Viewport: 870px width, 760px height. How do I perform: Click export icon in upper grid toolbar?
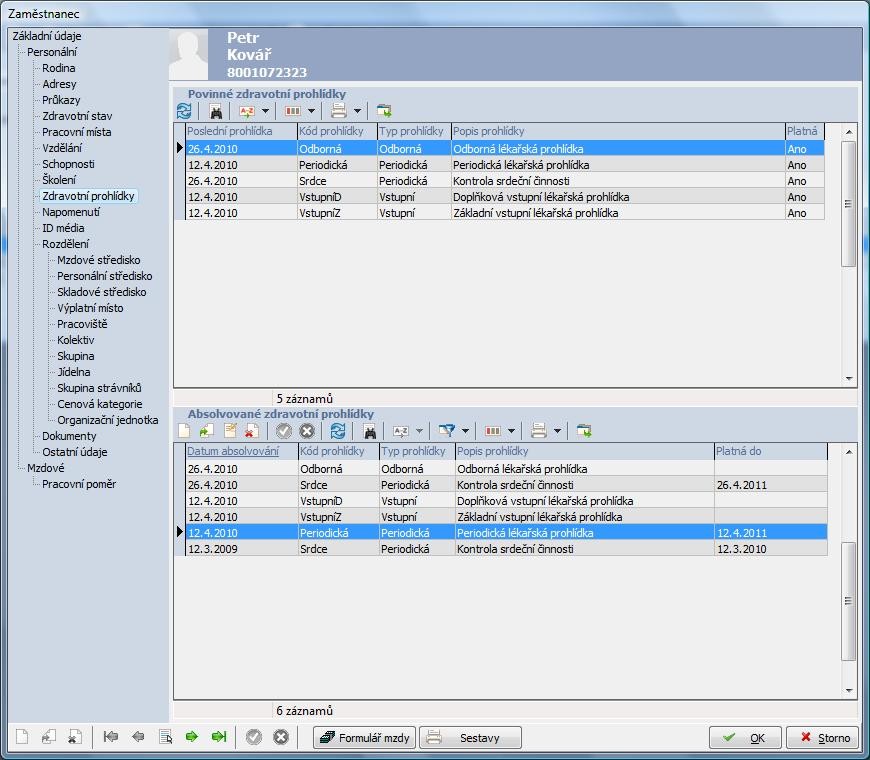click(384, 111)
